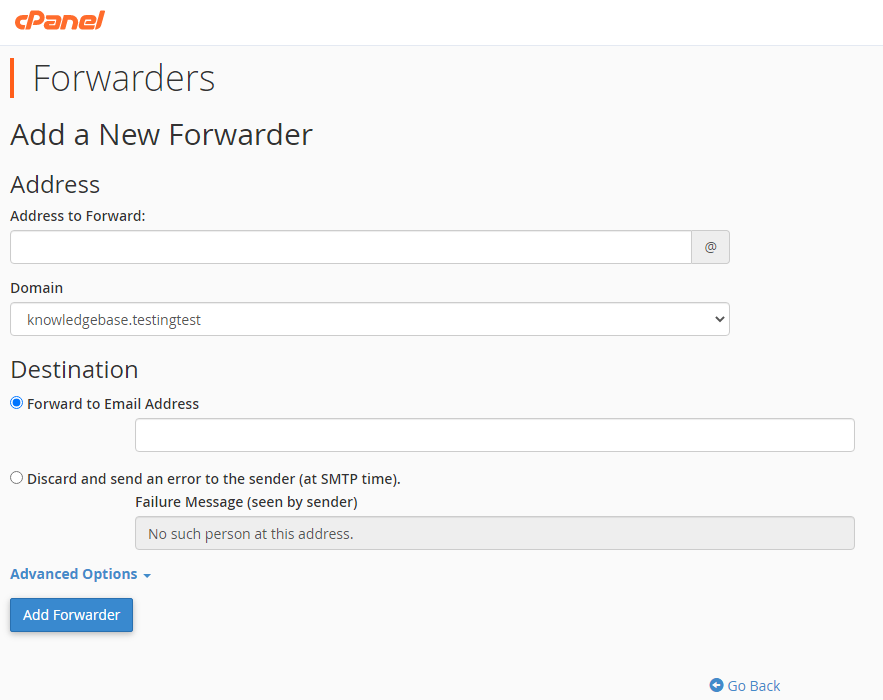
Task: Click the @ button beside the address field
Action: click(710, 246)
